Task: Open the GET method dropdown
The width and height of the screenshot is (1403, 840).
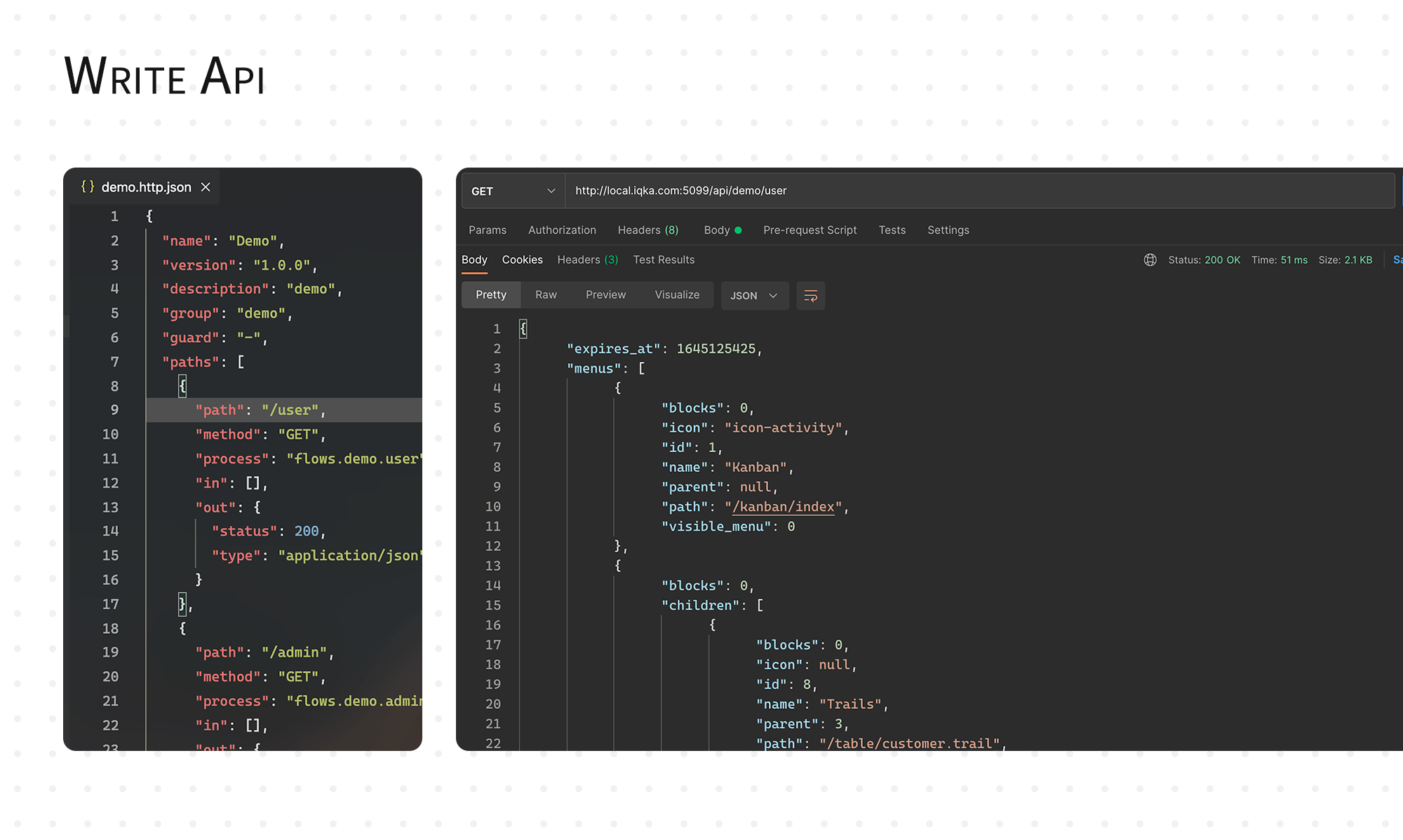Action: coord(513,190)
